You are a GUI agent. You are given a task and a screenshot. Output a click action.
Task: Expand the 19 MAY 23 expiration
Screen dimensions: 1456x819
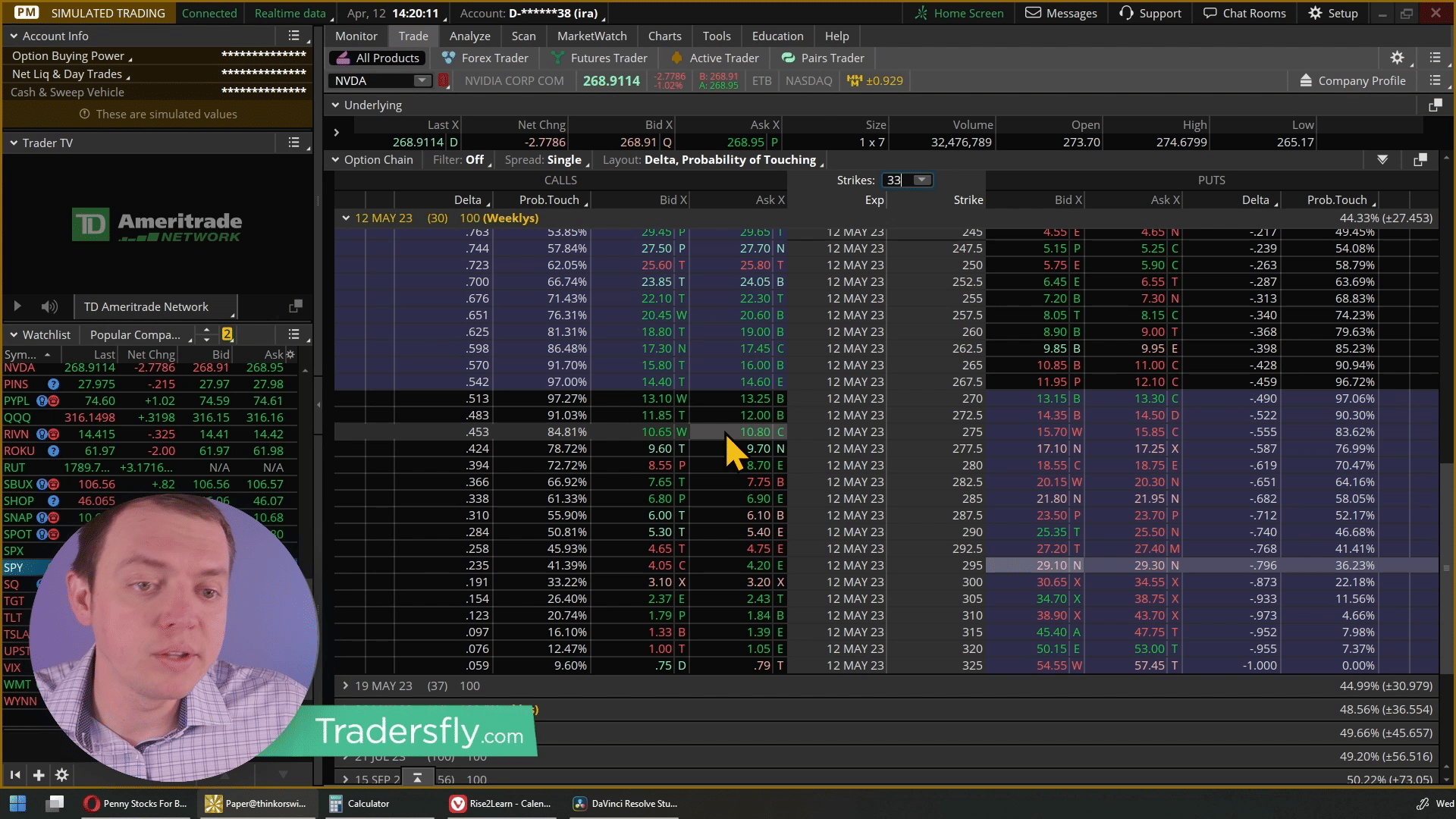tap(346, 686)
